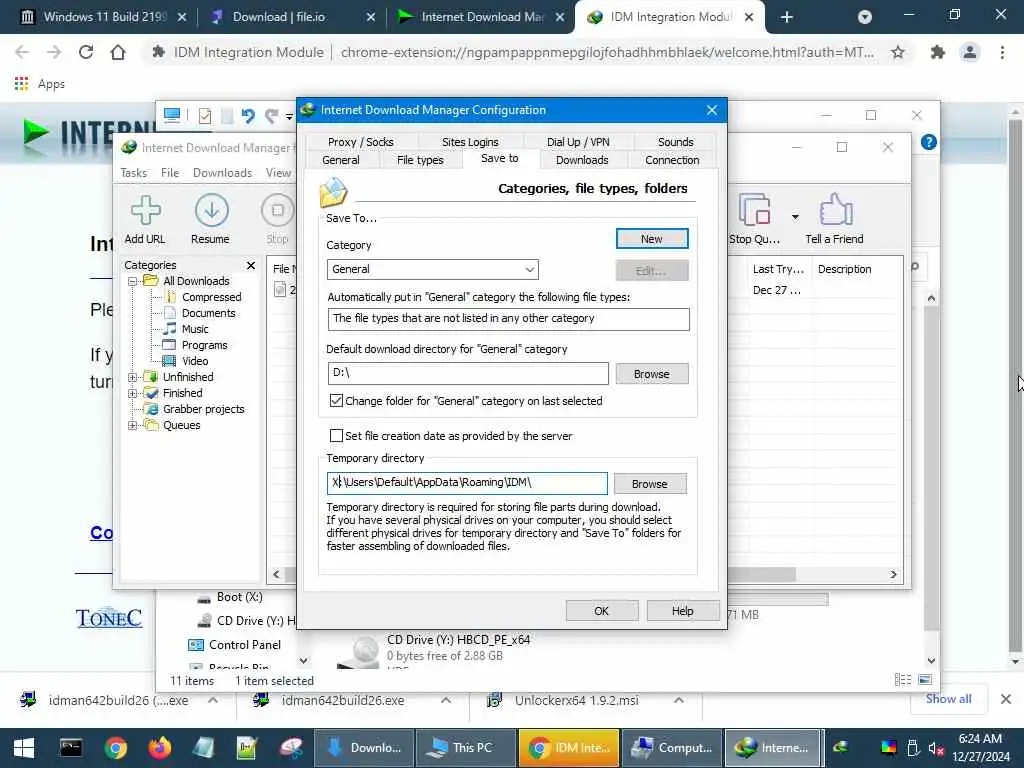Expand the Finished tree node
The height and width of the screenshot is (768, 1024).
[133, 393]
